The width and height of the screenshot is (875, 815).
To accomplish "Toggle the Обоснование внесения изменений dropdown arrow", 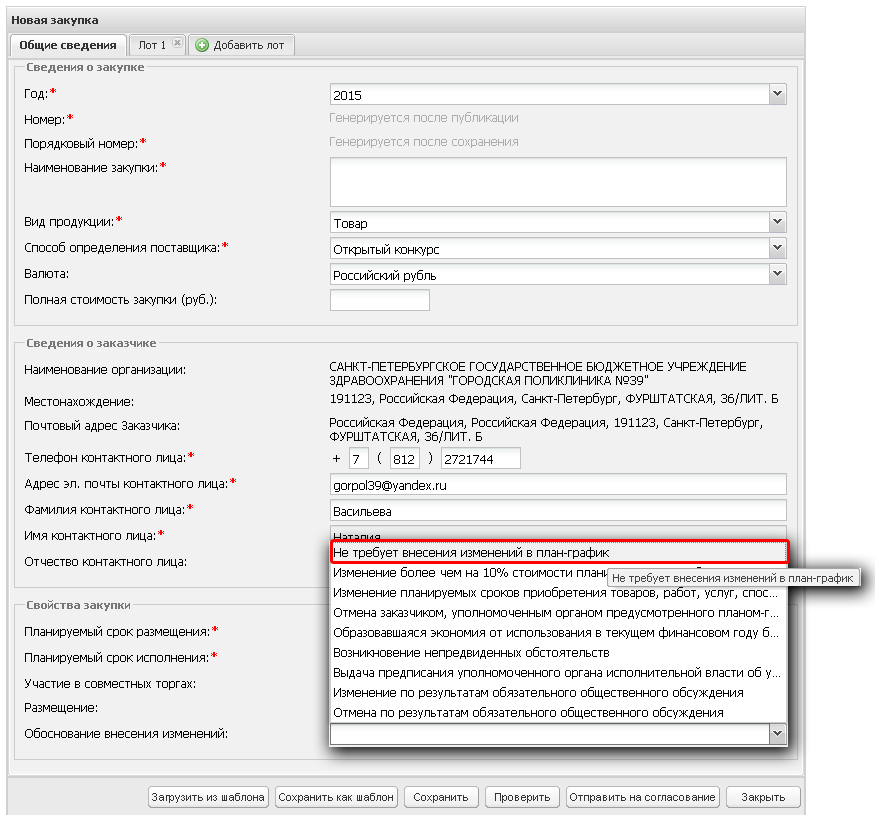I will click(x=777, y=734).
